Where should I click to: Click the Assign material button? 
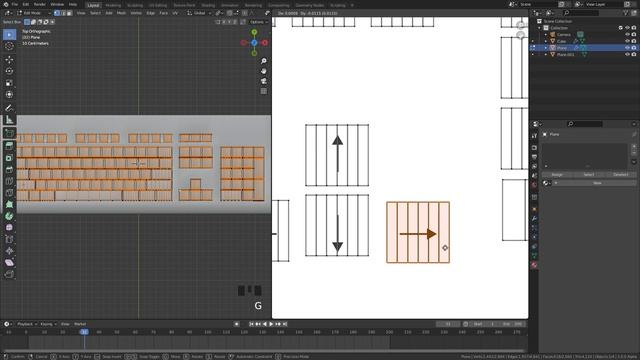coord(557,175)
